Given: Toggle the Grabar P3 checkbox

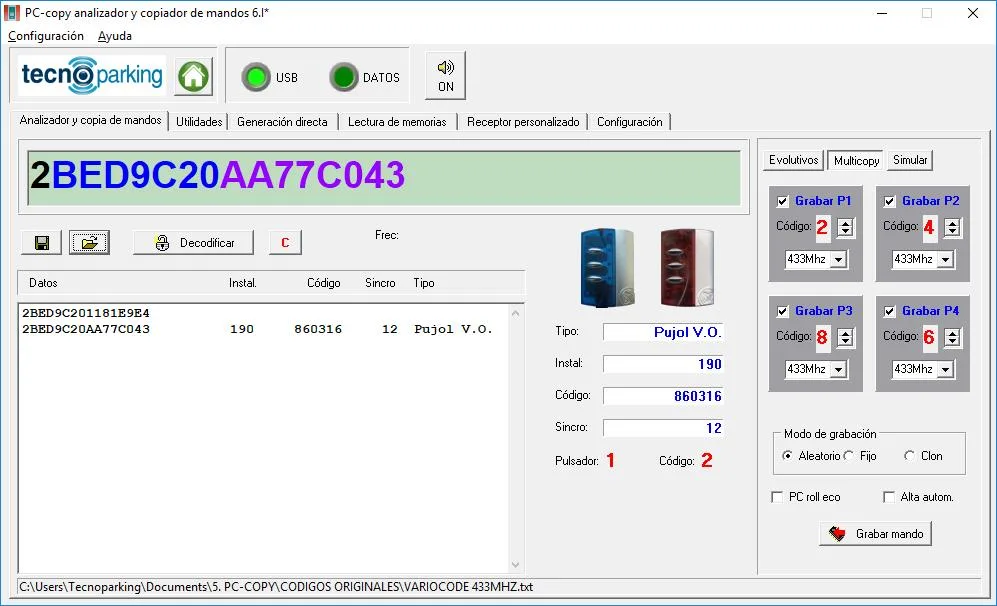Looking at the screenshot, I should (x=783, y=312).
